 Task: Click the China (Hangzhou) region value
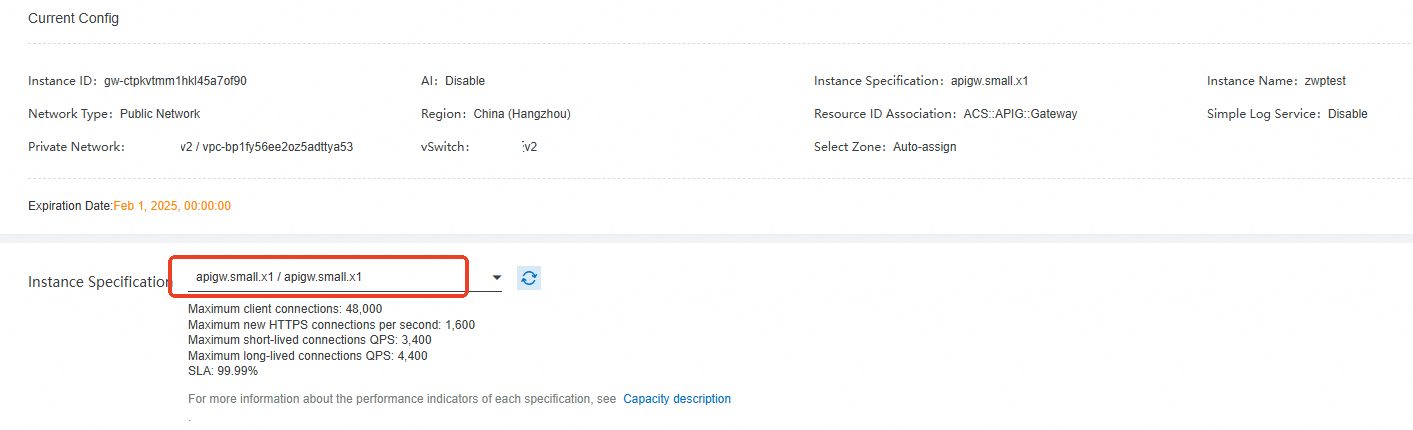(522, 114)
